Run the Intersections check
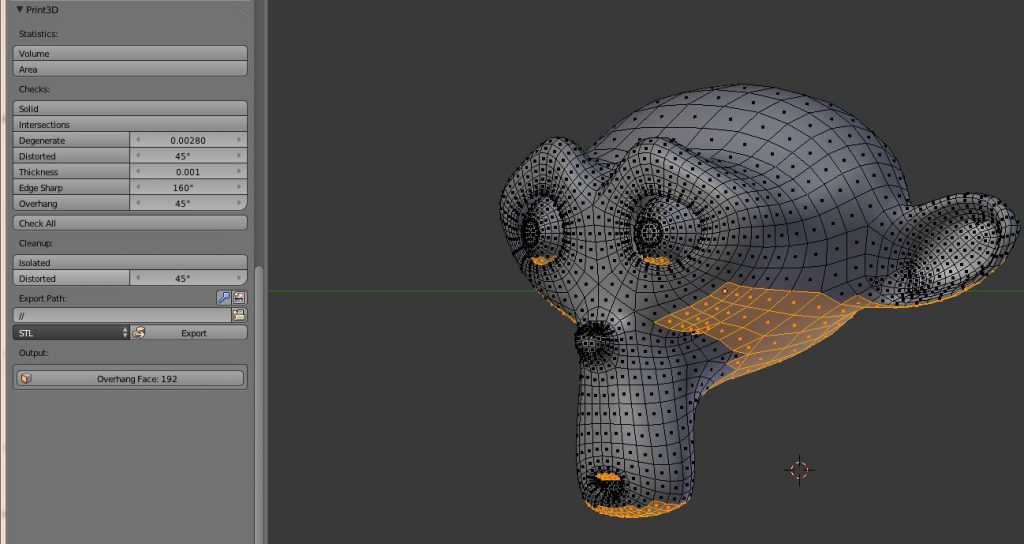The height and width of the screenshot is (544, 1024). click(x=130, y=124)
